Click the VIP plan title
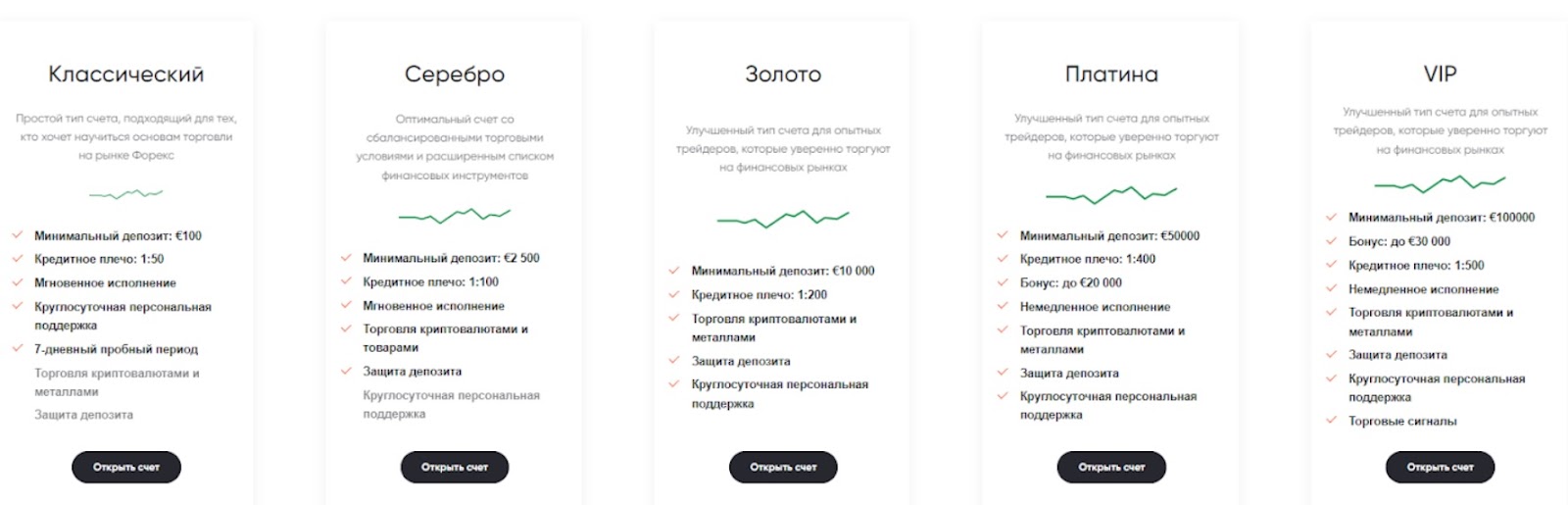Image resolution: width=1568 pixels, height=505 pixels. (1440, 75)
